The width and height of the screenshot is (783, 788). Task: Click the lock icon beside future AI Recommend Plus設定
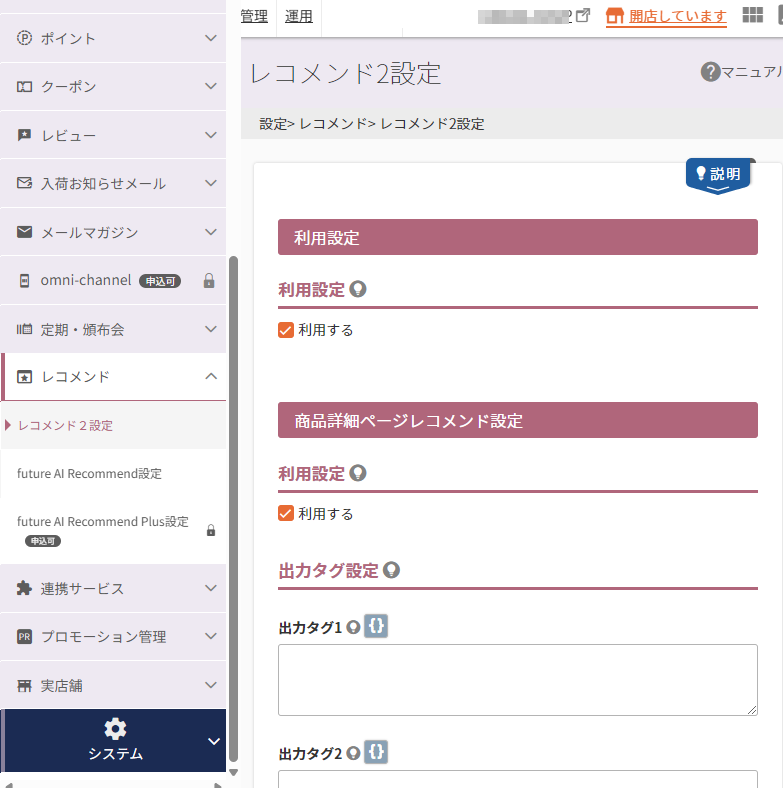click(x=211, y=530)
